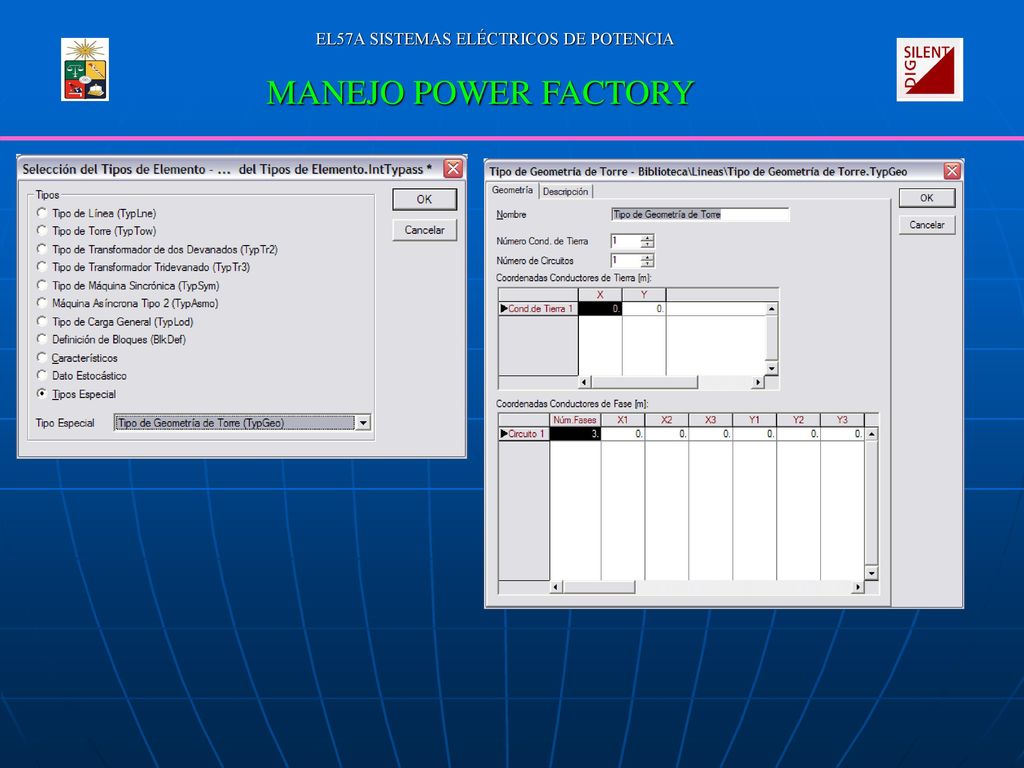The width and height of the screenshot is (1024, 768).
Task: Increase Número Cond. de Tierra value
Action: [647, 238]
